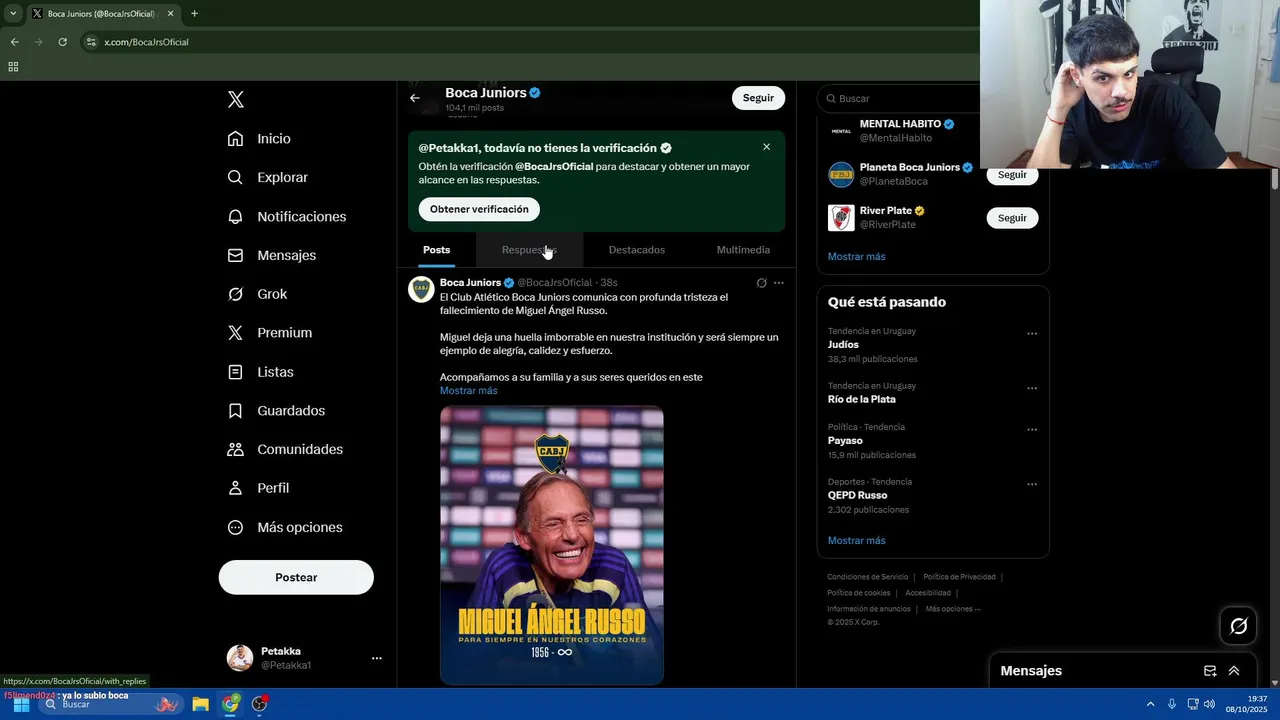Open File Explorer from the taskbar
The height and width of the screenshot is (720, 1280).
[x=200, y=704]
